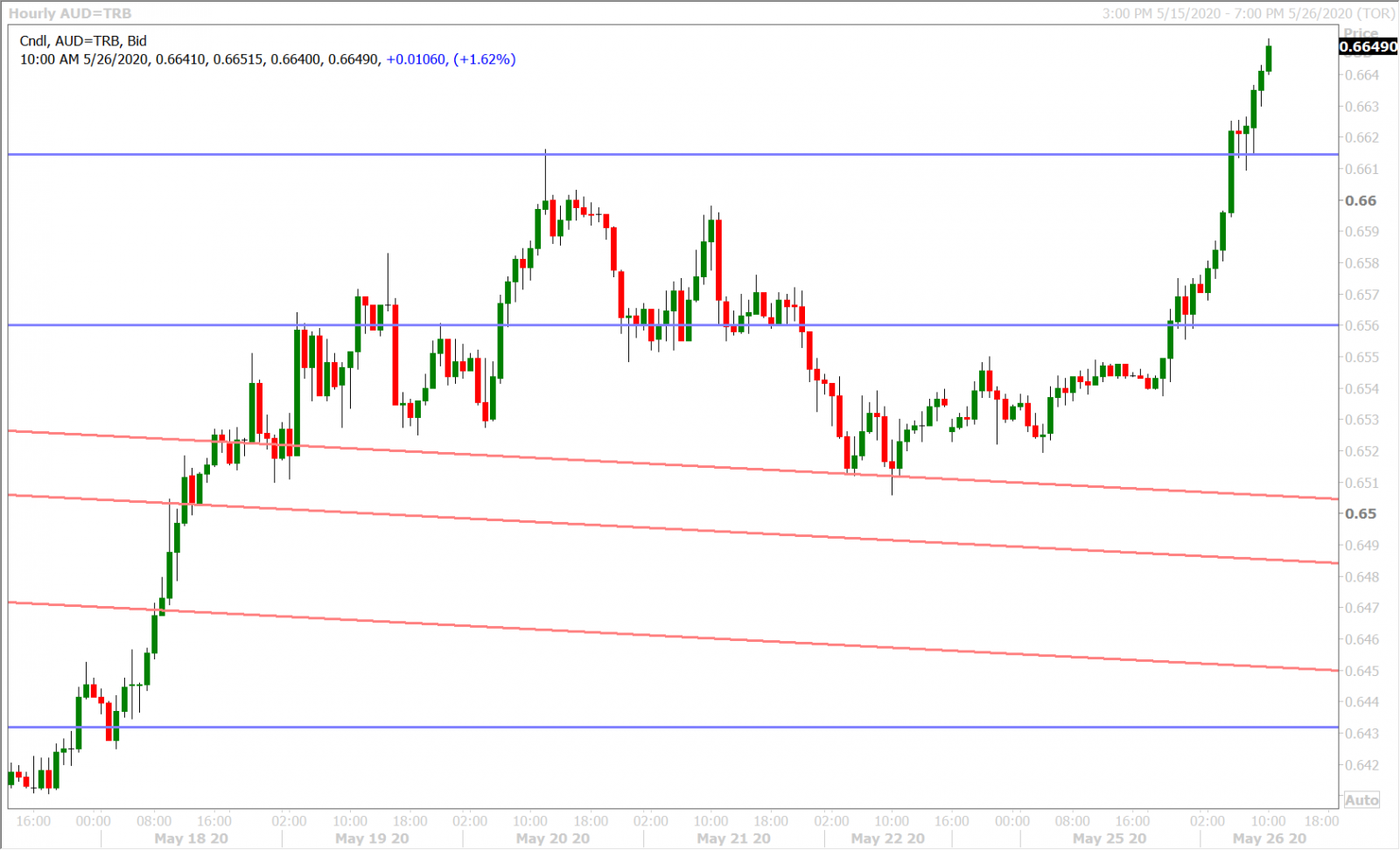Click the 0.644 price axis label
Screen dimensions: 1400x850
click(1362, 702)
